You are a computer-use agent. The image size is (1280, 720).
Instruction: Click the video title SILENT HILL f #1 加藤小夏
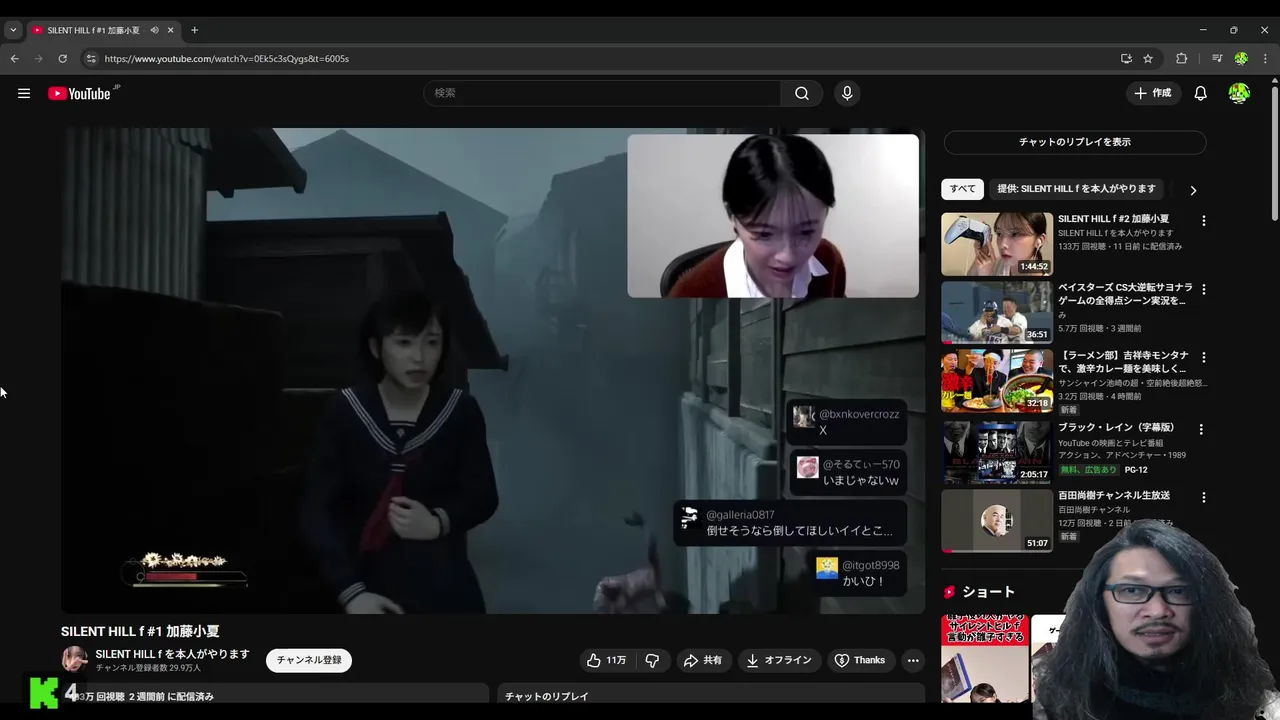point(140,631)
